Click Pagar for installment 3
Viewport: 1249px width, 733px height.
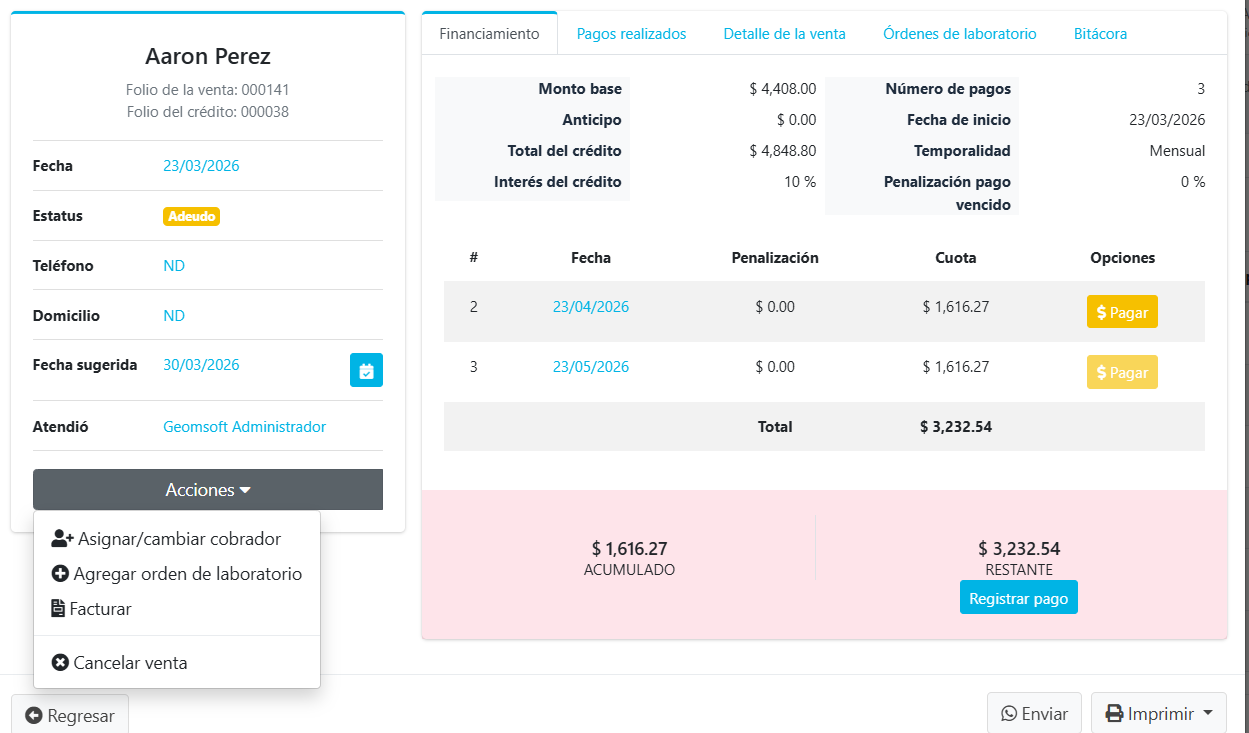point(1122,372)
